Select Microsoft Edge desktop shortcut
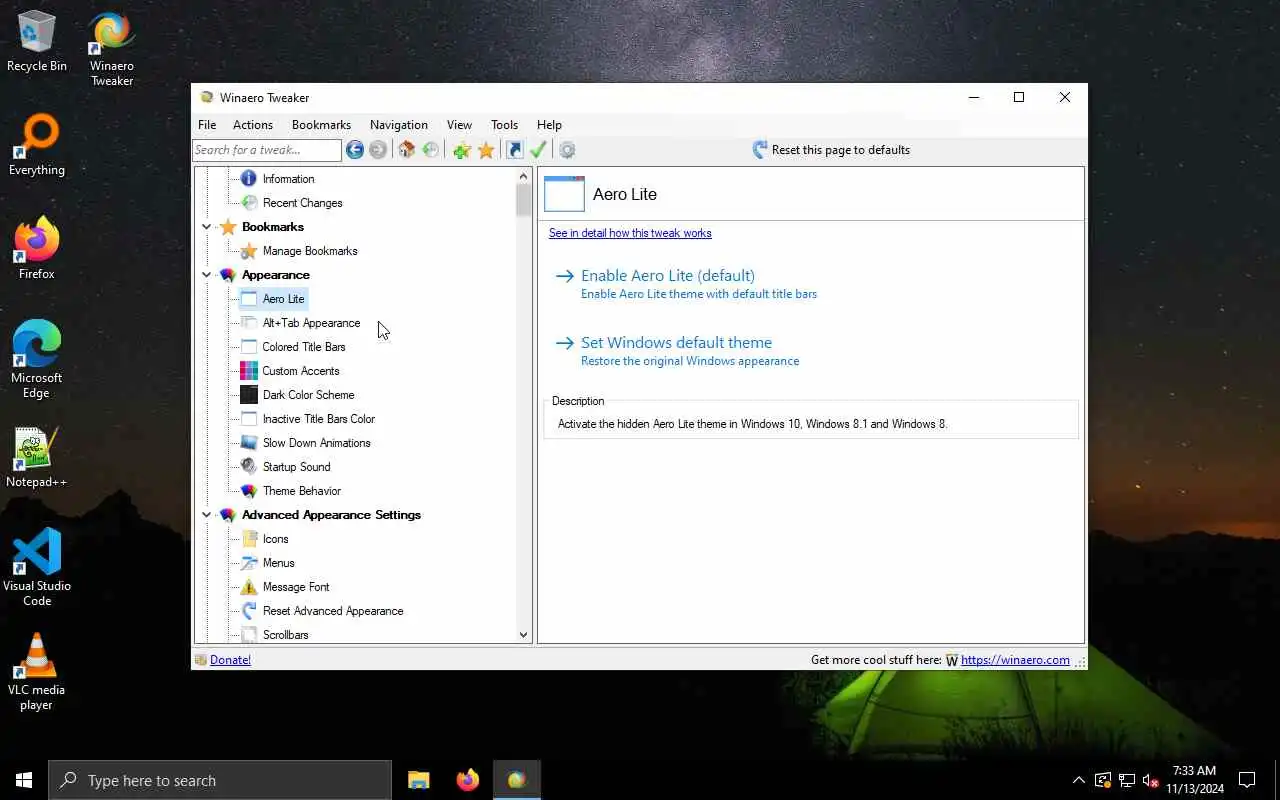1280x800 pixels. tap(37, 360)
